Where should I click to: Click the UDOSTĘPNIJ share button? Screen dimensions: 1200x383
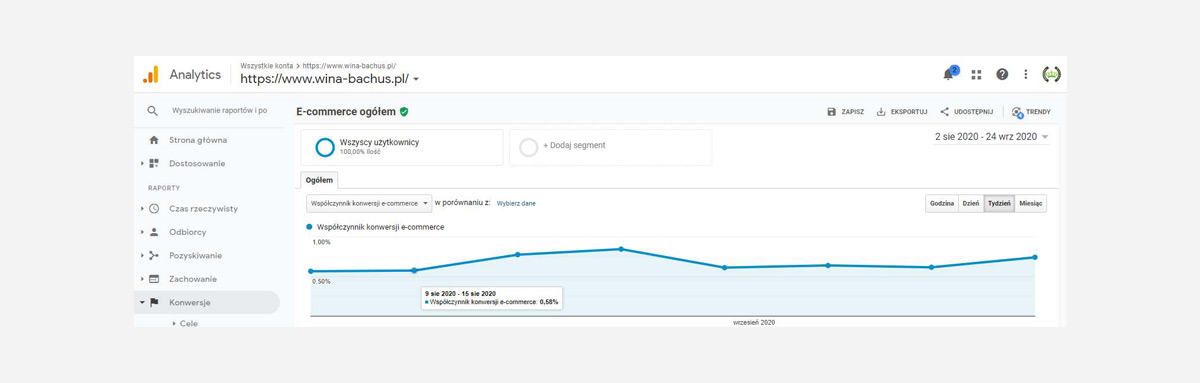[x=966, y=112]
